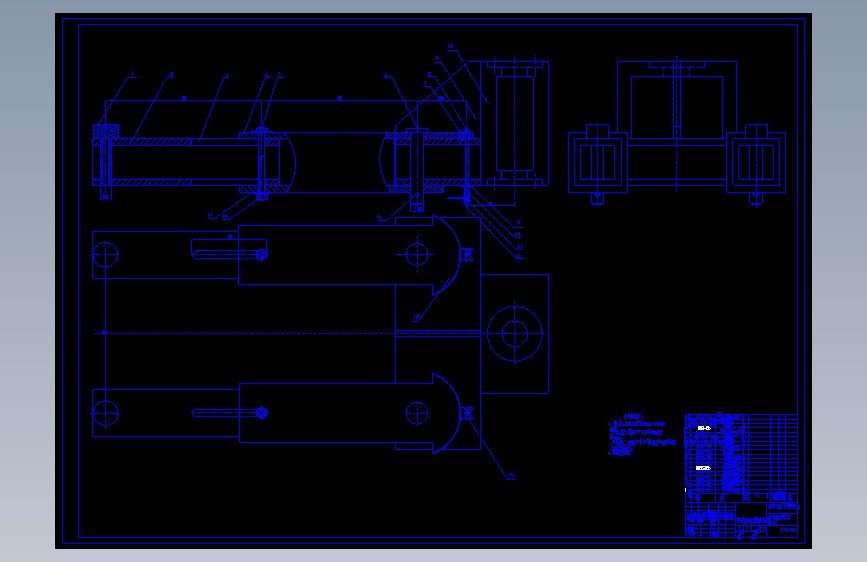This screenshot has width=867, height=562.
Task: Select the end hole circle of upper arm
Action: coord(105,255)
